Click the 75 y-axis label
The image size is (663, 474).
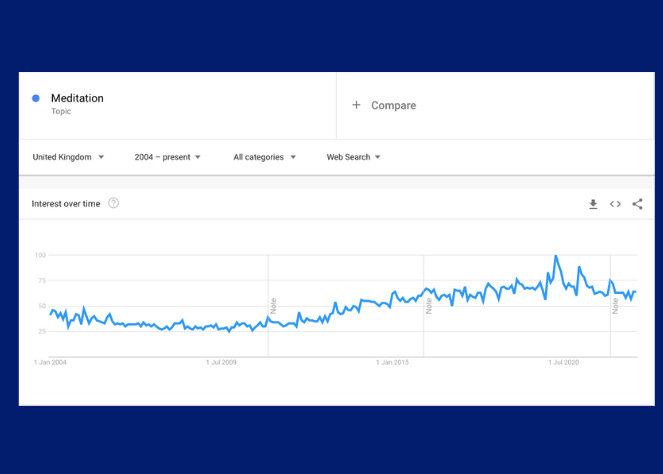(41, 280)
